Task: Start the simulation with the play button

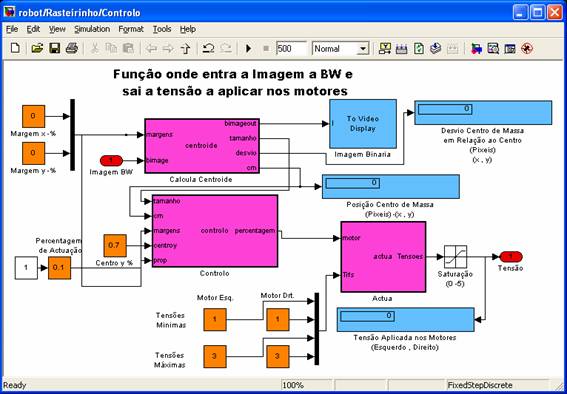Action: pos(248,48)
